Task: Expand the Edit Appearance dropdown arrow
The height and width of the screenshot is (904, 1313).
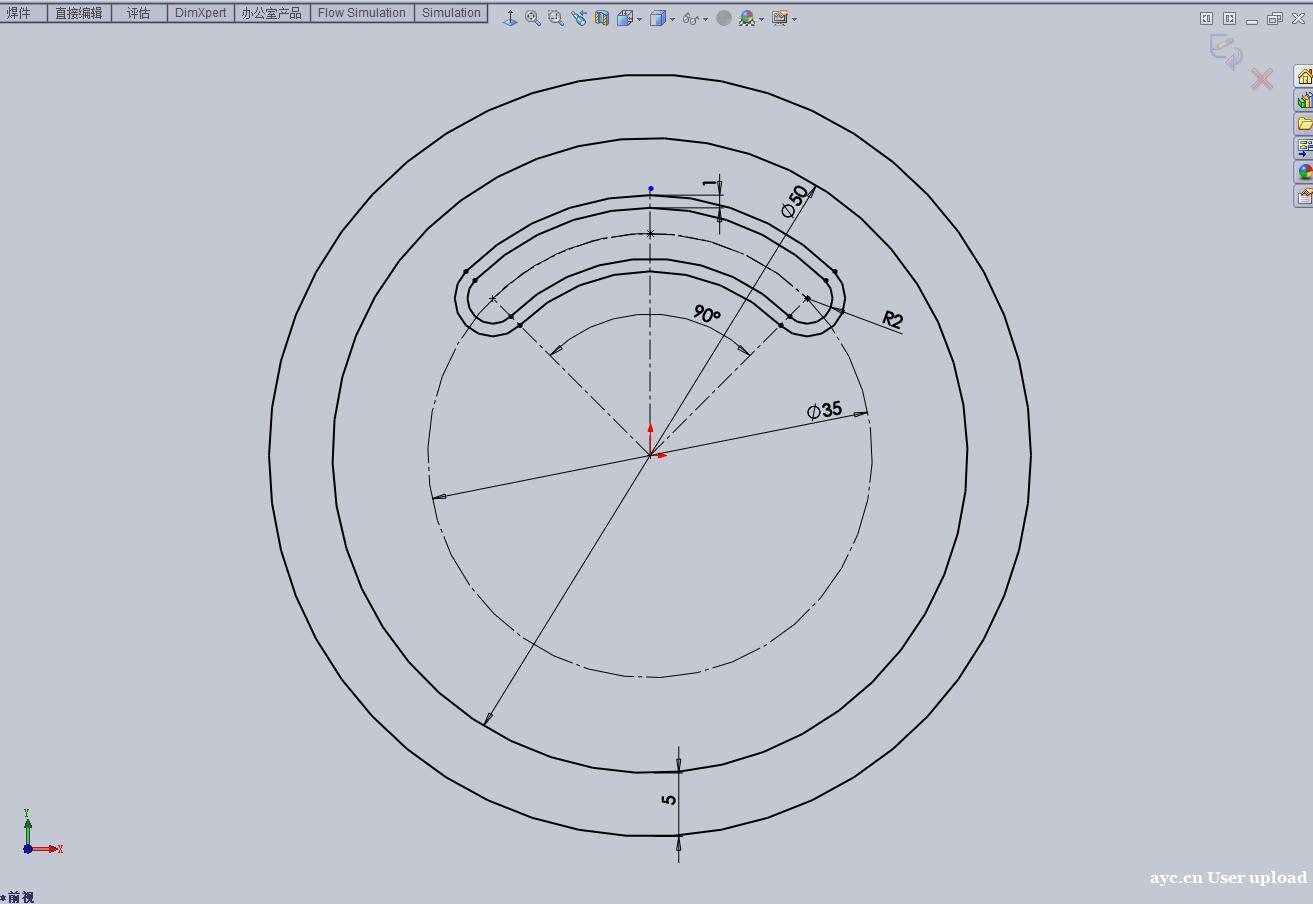Action: (x=761, y=19)
